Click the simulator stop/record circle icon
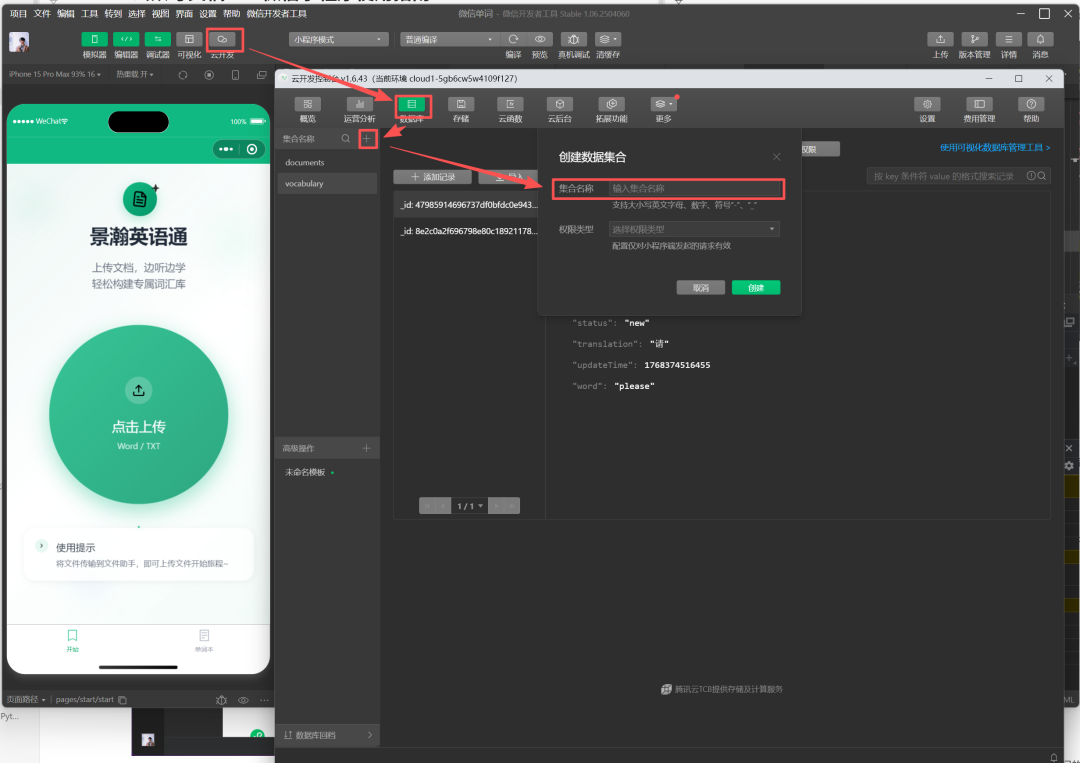This screenshot has width=1080, height=763. 209,74
